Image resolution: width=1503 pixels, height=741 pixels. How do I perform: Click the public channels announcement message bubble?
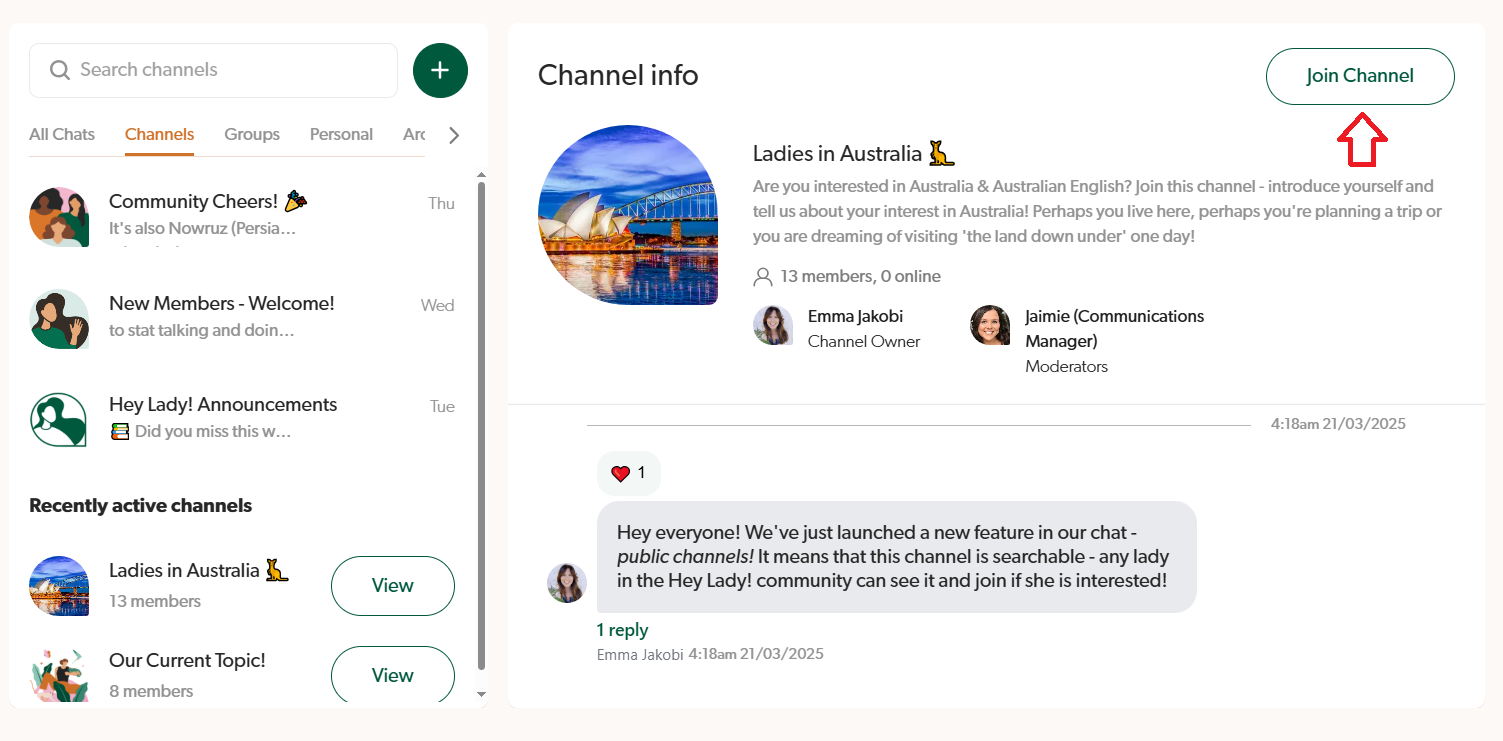tap(897, 557)
